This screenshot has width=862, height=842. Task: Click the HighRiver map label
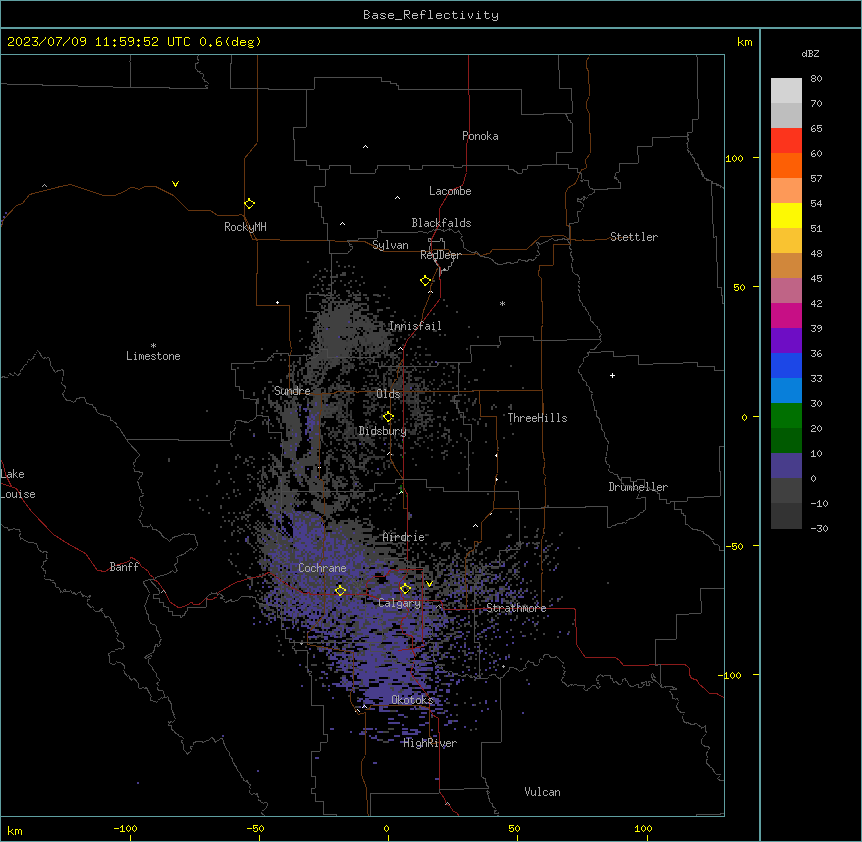coord(430,743)
